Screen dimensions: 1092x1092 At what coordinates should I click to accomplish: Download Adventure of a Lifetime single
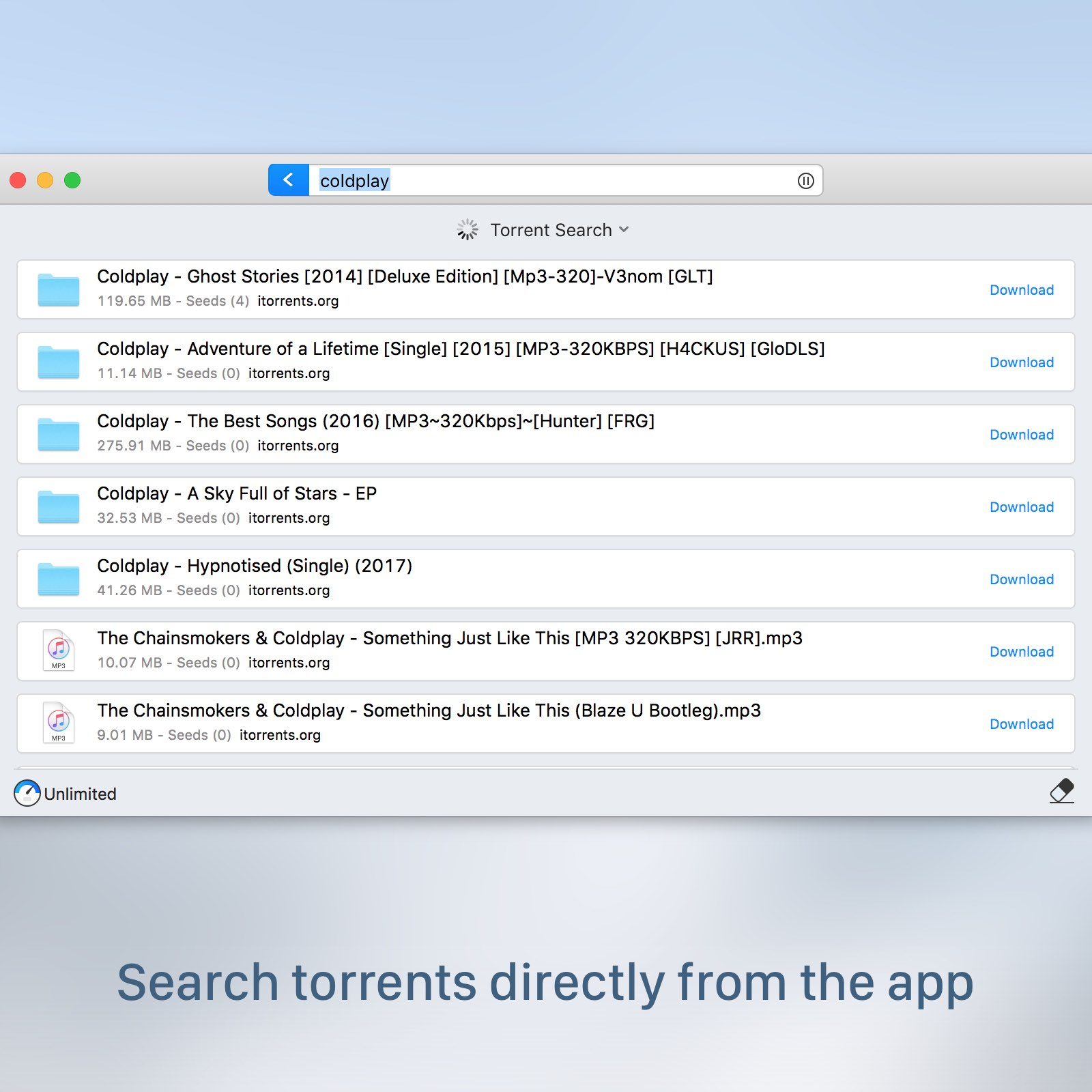point(1022,362)
